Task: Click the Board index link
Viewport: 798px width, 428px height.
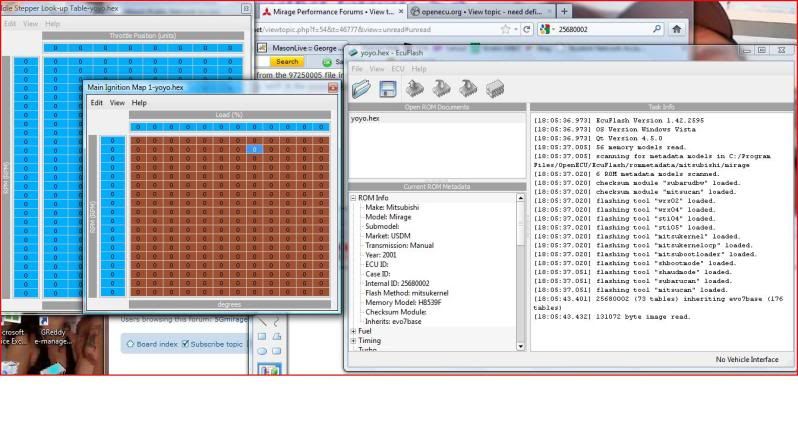Action: (156, 344)
